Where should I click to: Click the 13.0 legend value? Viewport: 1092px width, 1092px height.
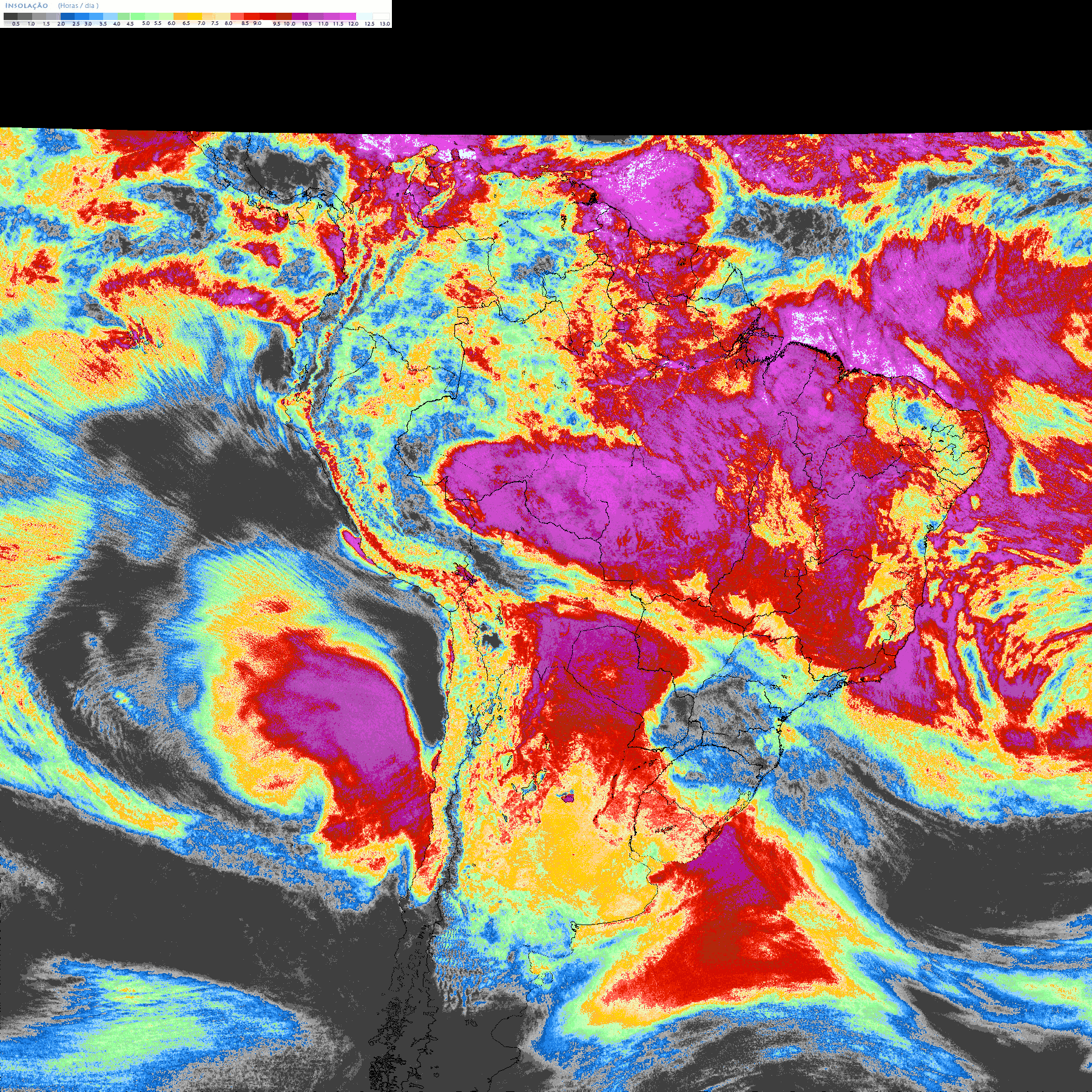(x=385, y=24)
